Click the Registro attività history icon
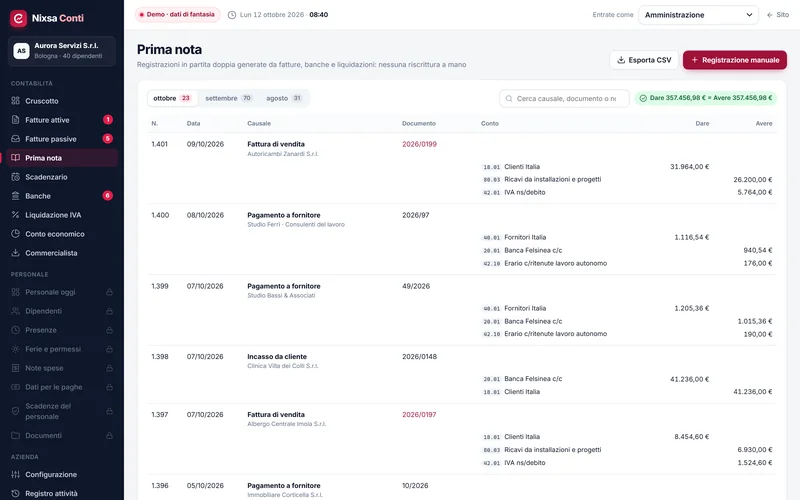Viewport: 800px width, 500px height. click(x=15, y=493)
